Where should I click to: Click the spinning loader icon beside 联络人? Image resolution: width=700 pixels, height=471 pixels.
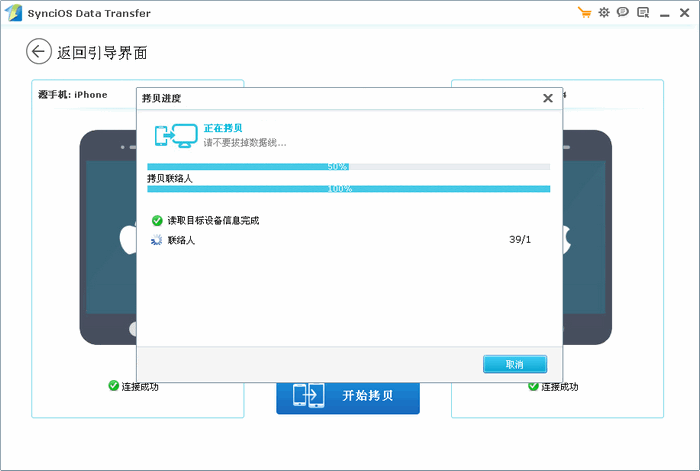(156, 240)
